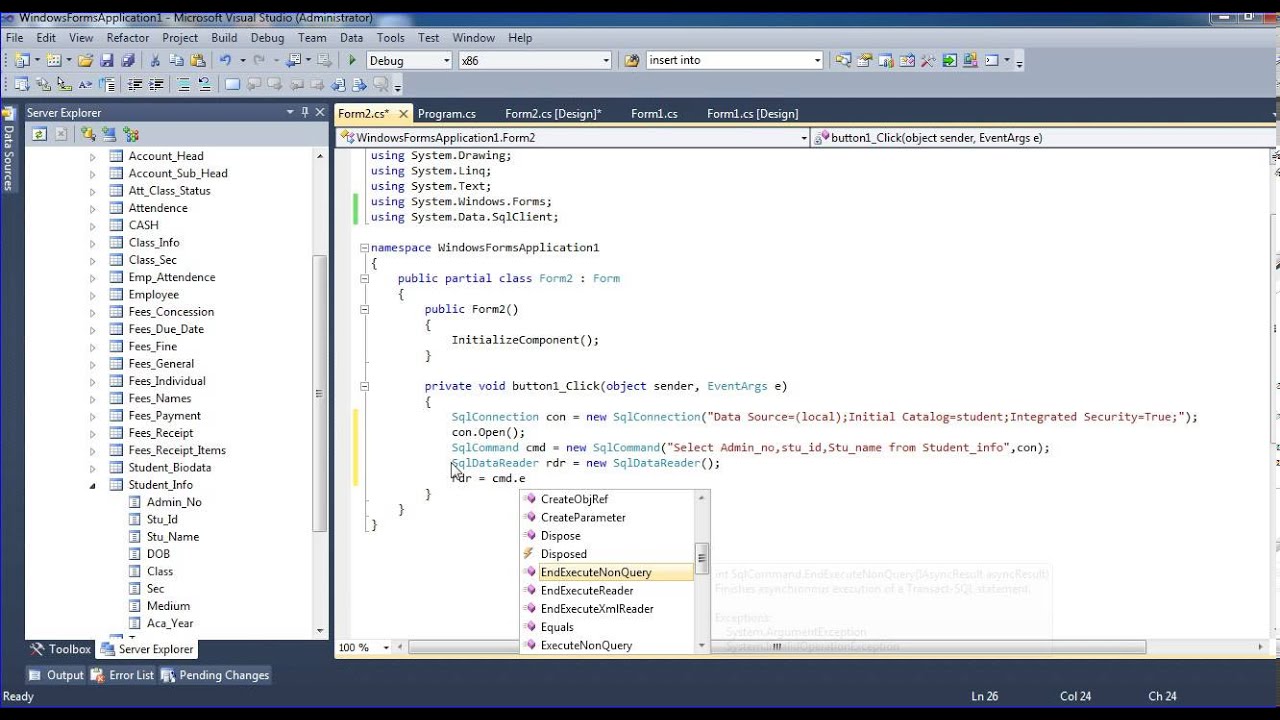Expand the Fees_Payment table node
This screenshot has width=1280, height=720.
click(92, 416)
